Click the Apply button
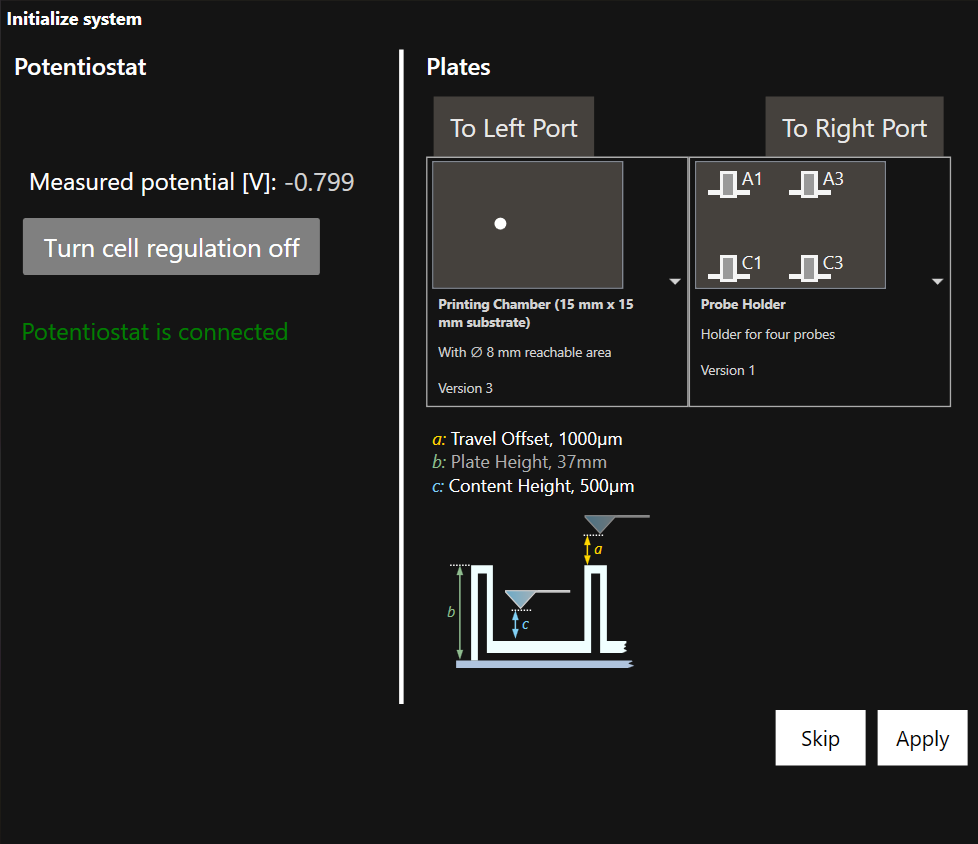Viewport: 978px width, 844px height. pyautogui.click(x=922, y=738)
